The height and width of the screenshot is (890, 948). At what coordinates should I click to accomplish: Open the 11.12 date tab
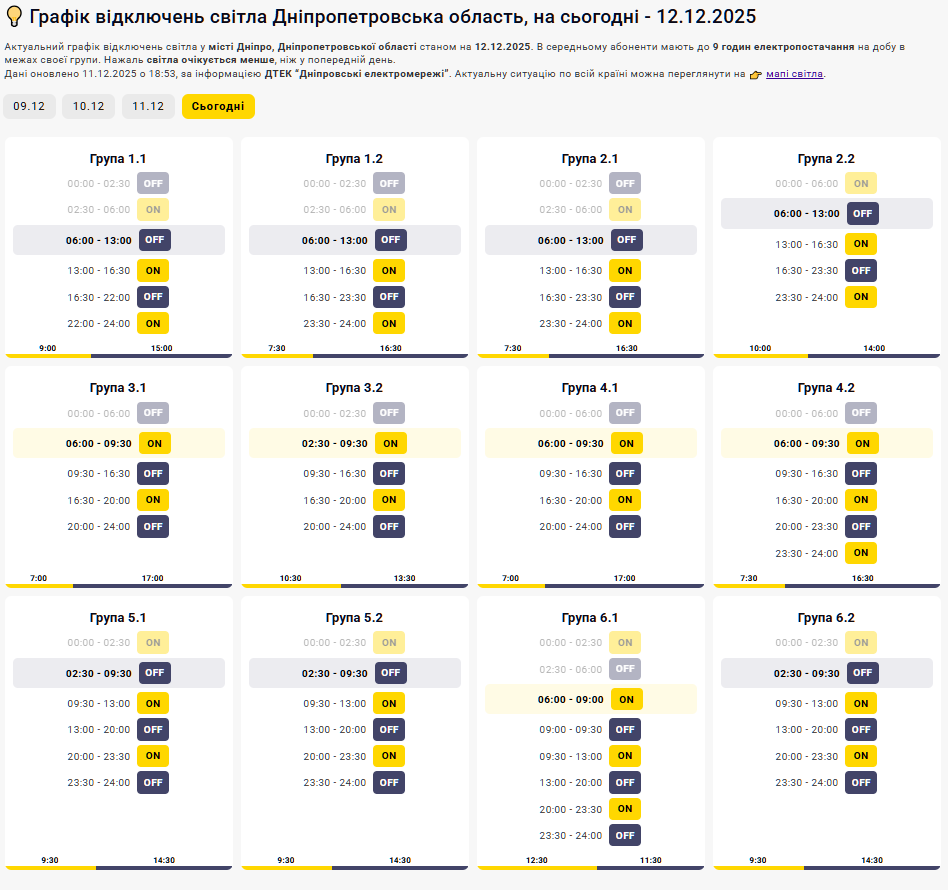(148, 106)
